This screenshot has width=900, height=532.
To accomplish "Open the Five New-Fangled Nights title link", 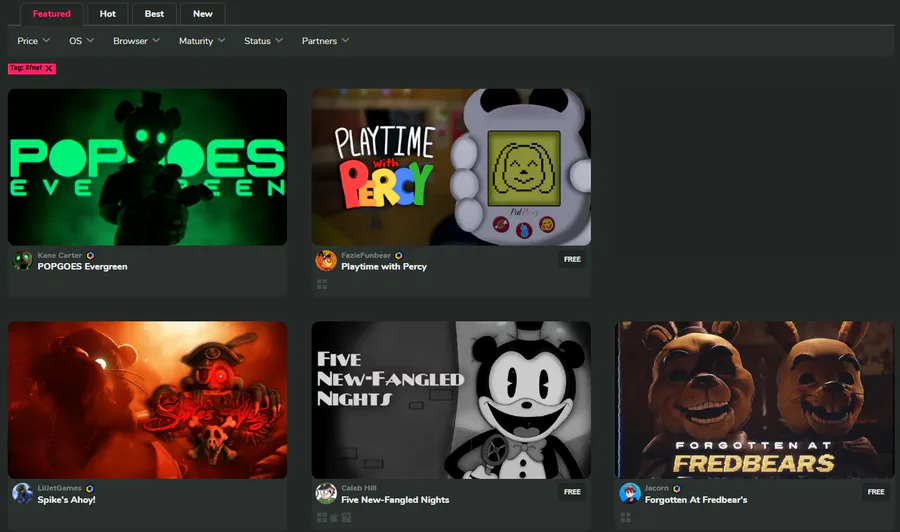I will [x=395, y=500].
